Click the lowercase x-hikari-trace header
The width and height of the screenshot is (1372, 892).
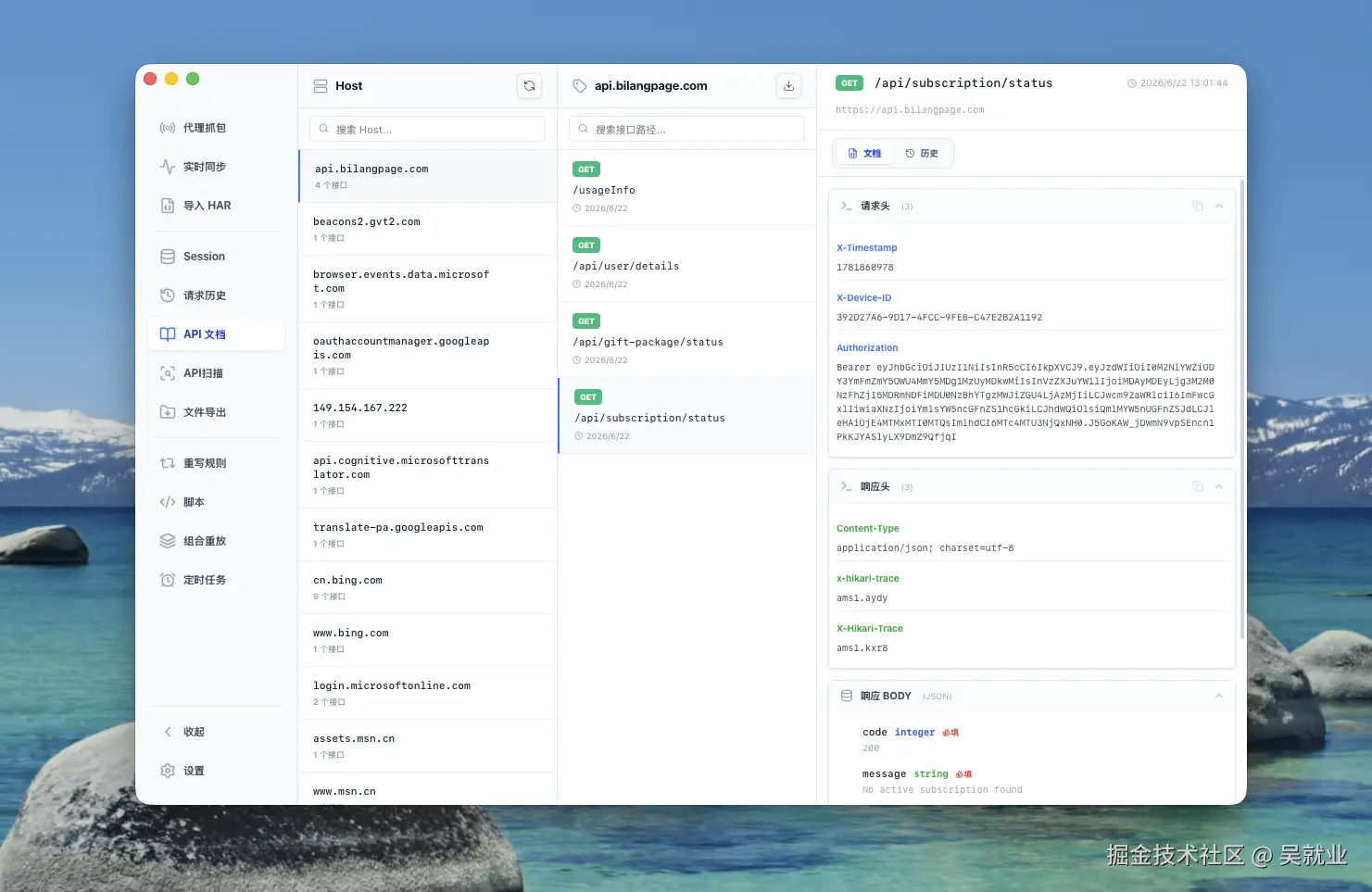pyautogui.click(x=868, y=579)
